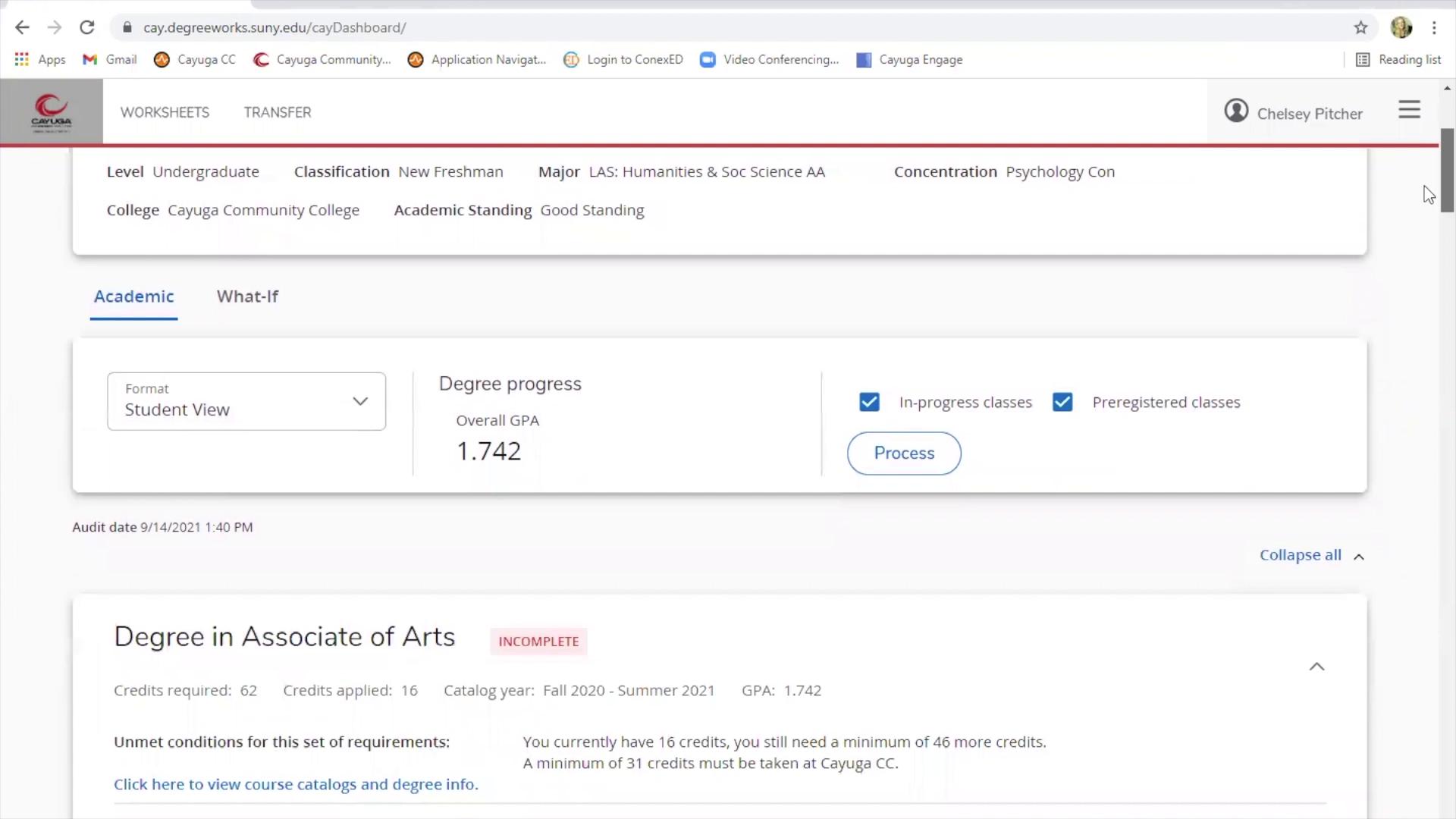Click Collapse all to fold all sections
This screenshot has width=1456, height=819.
tap(1299, 555)
